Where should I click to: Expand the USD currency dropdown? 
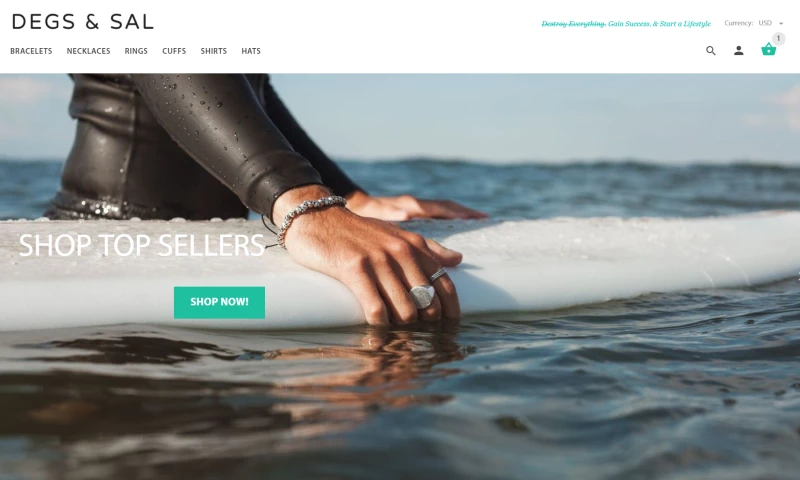770,23
